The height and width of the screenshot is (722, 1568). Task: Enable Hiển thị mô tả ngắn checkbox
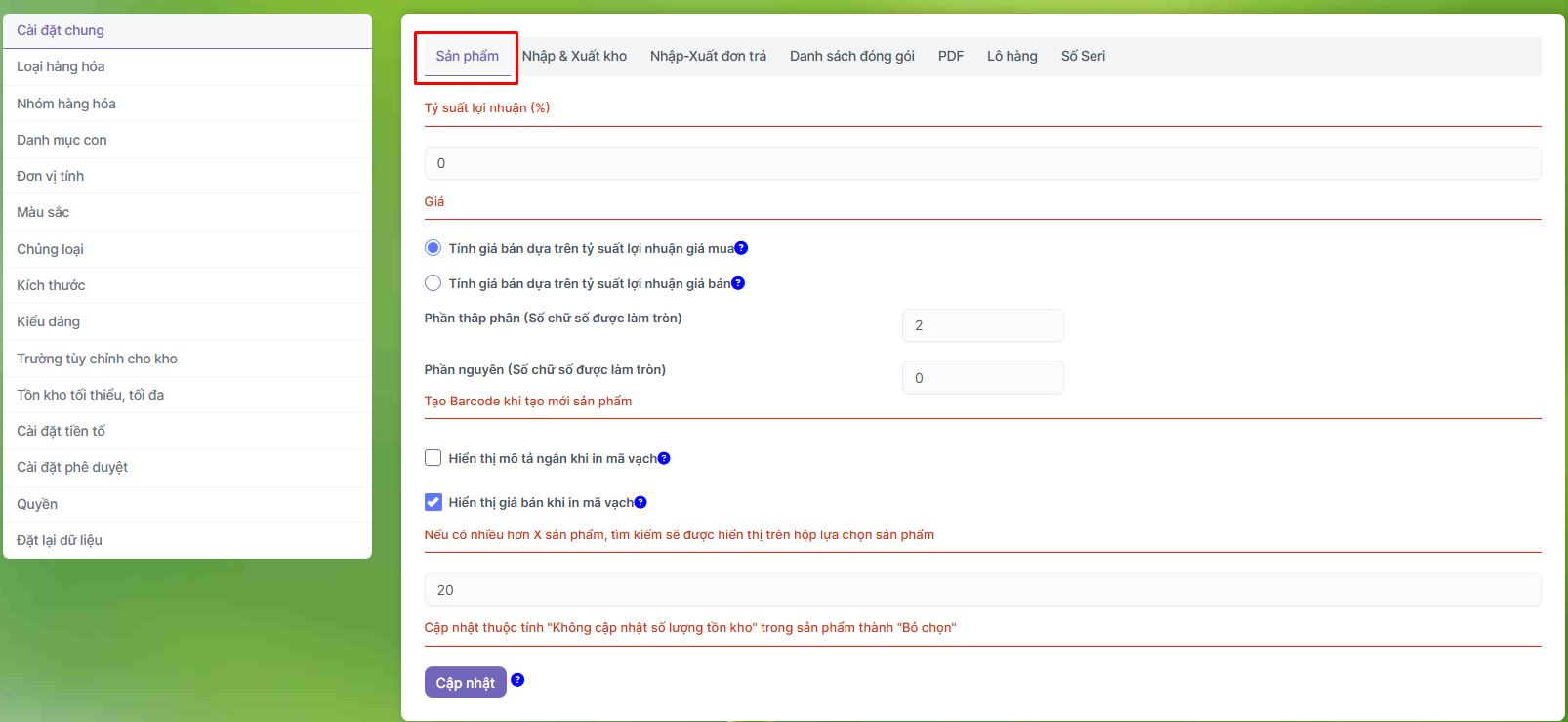click(x=433, y=458)
